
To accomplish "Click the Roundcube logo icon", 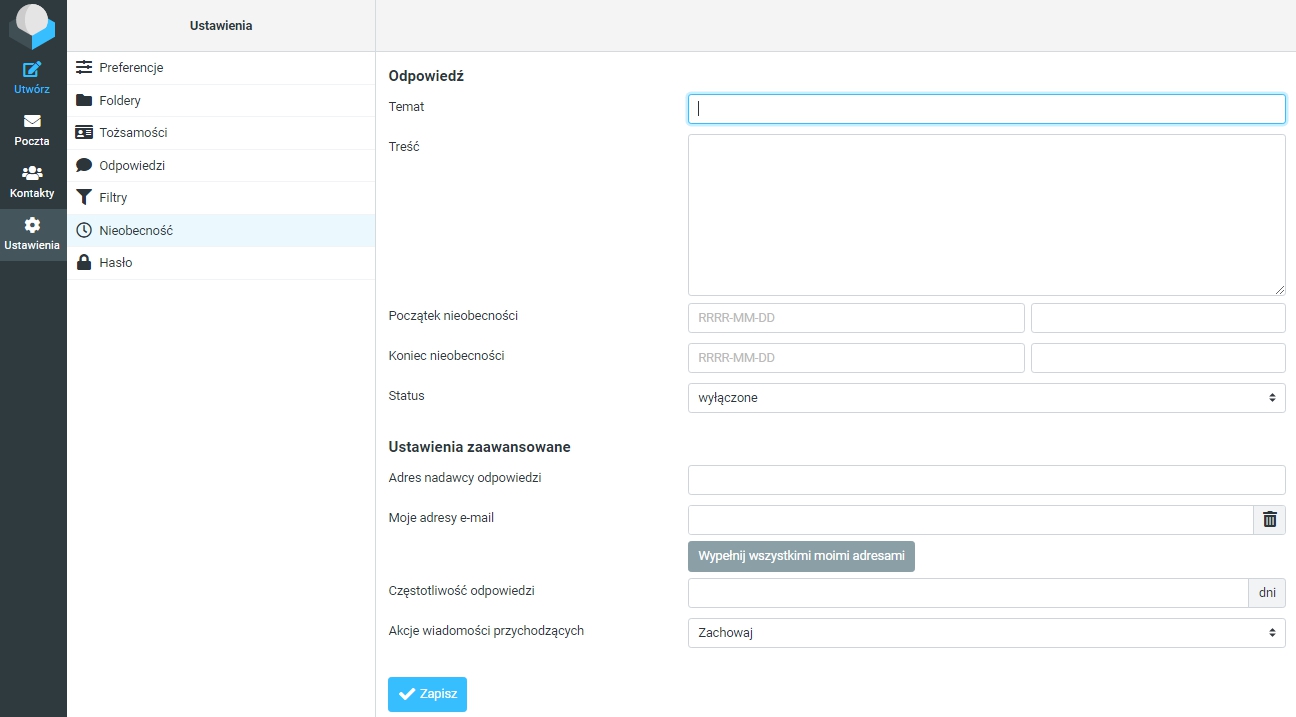I will pyautogui.click(x=32, y=26).
